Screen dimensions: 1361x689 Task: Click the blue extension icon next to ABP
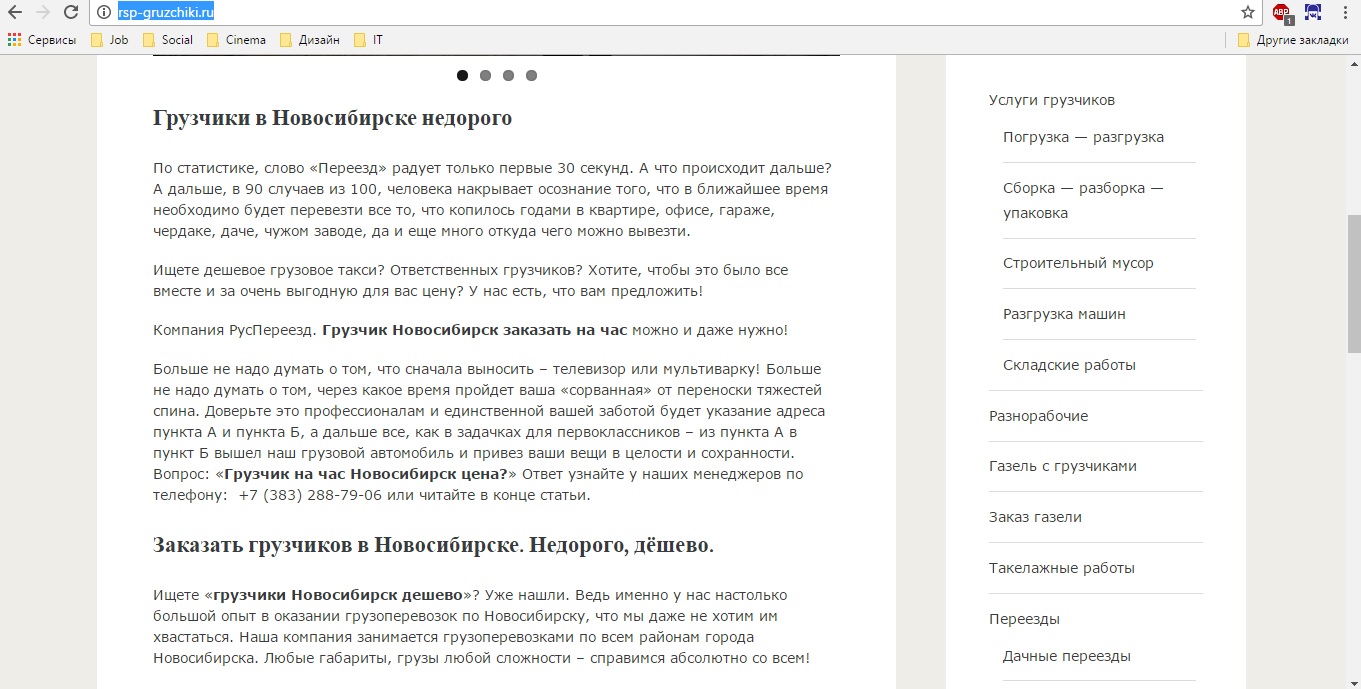(1313, 12)
